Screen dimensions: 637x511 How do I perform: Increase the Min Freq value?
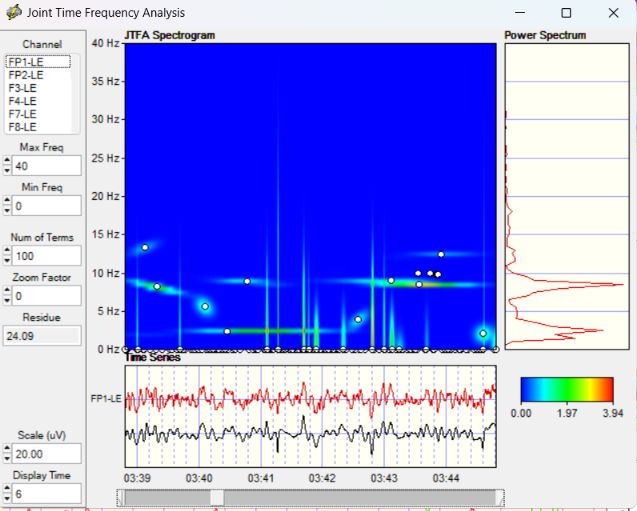pos(7,201)
